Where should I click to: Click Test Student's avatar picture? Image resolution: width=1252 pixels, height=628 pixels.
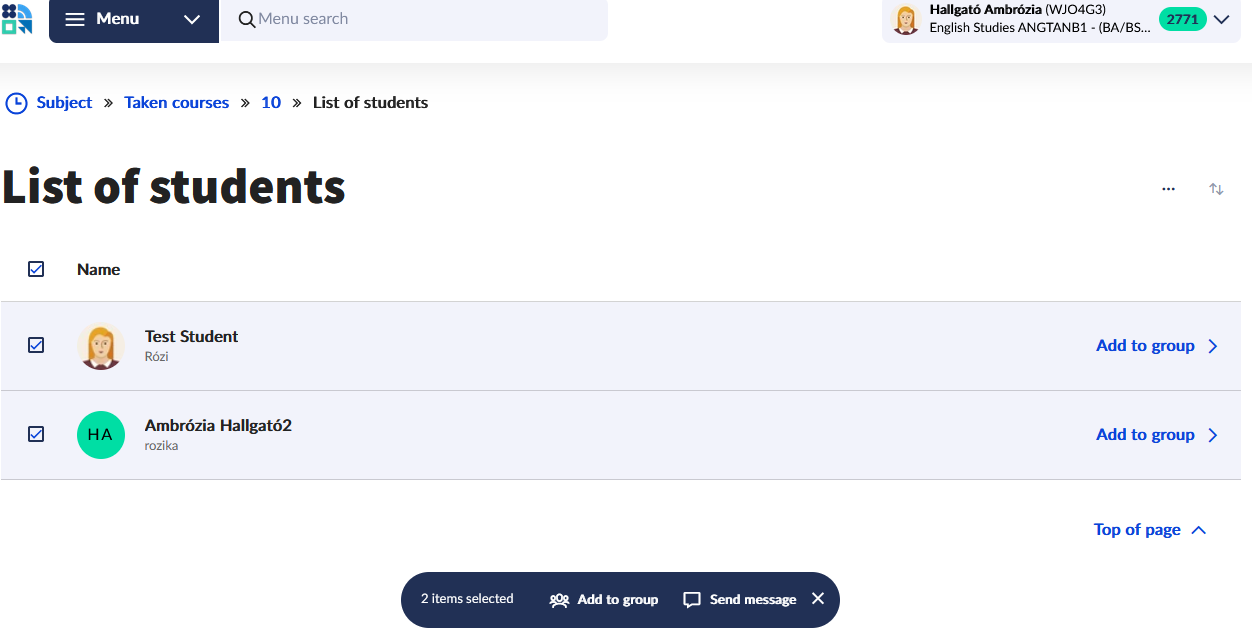pos(100,346)
